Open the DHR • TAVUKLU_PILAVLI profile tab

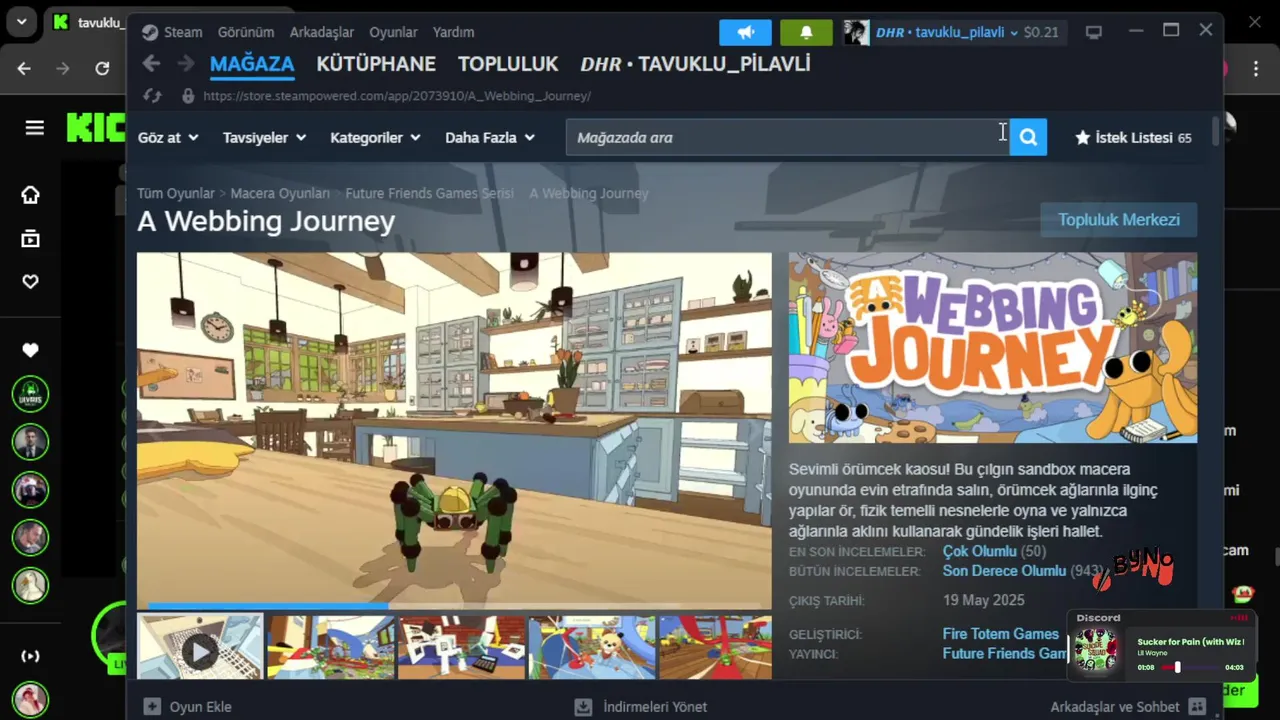695,64
